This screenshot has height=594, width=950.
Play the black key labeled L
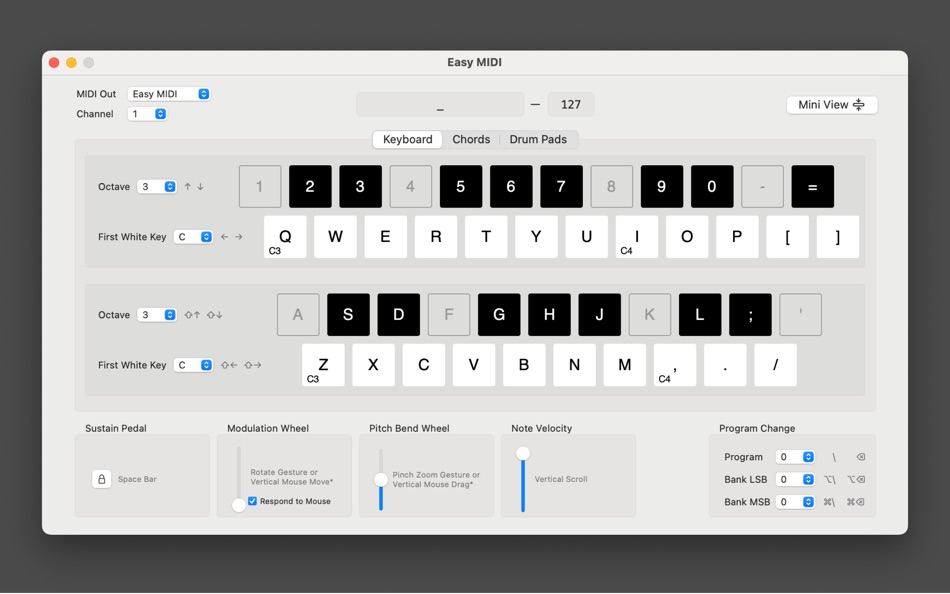point(700,315)
